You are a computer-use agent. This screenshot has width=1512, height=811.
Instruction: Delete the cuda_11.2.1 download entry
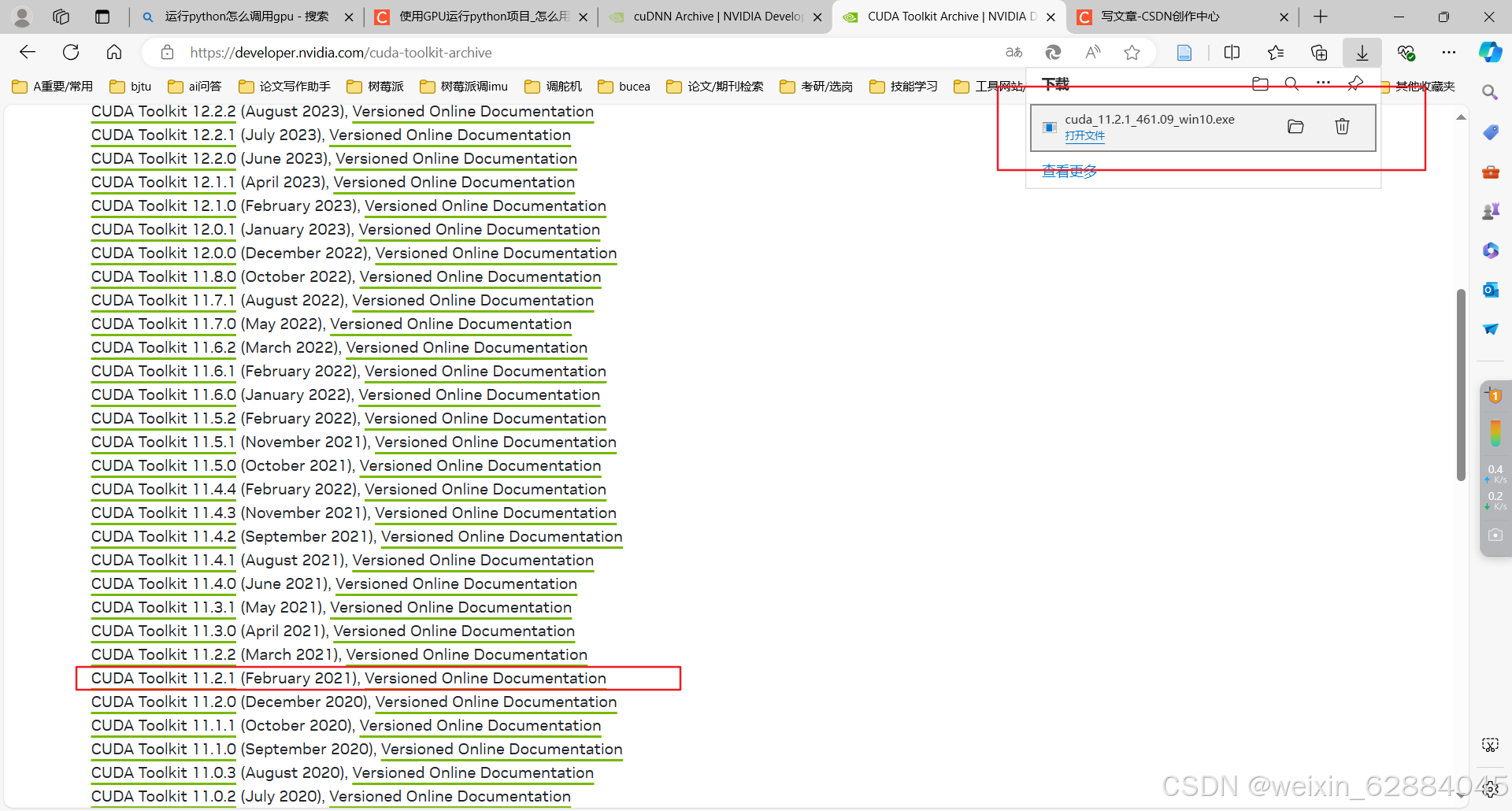point(1343,127)
